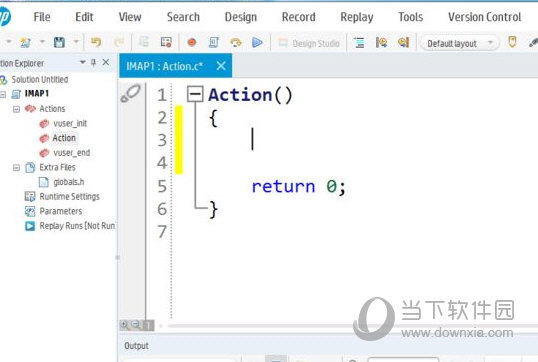Open Runtime Settings in solution tree
The height and width of the screenshot is (362, 538).
[x=62, y=197]
